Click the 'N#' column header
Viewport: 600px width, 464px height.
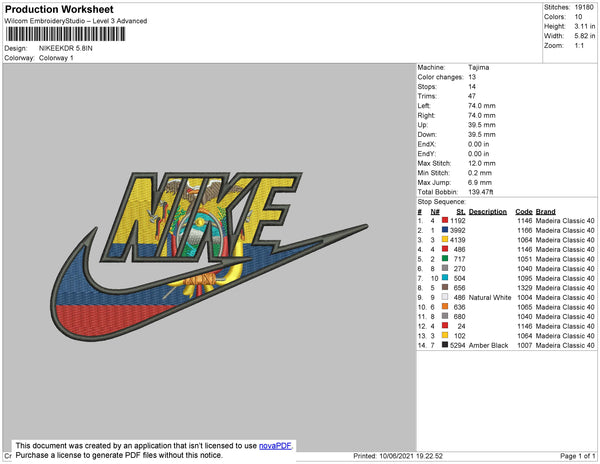click(435, 212)
